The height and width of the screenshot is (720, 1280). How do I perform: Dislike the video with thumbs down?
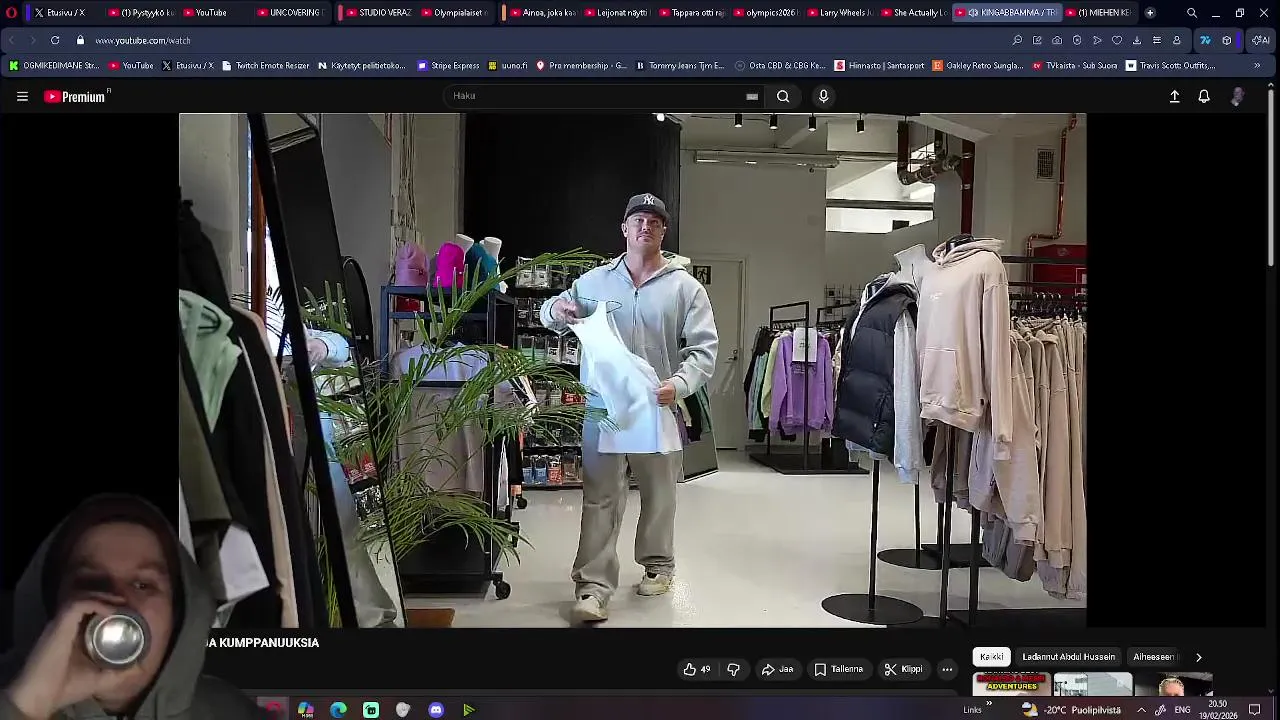[x=733, y=669]
